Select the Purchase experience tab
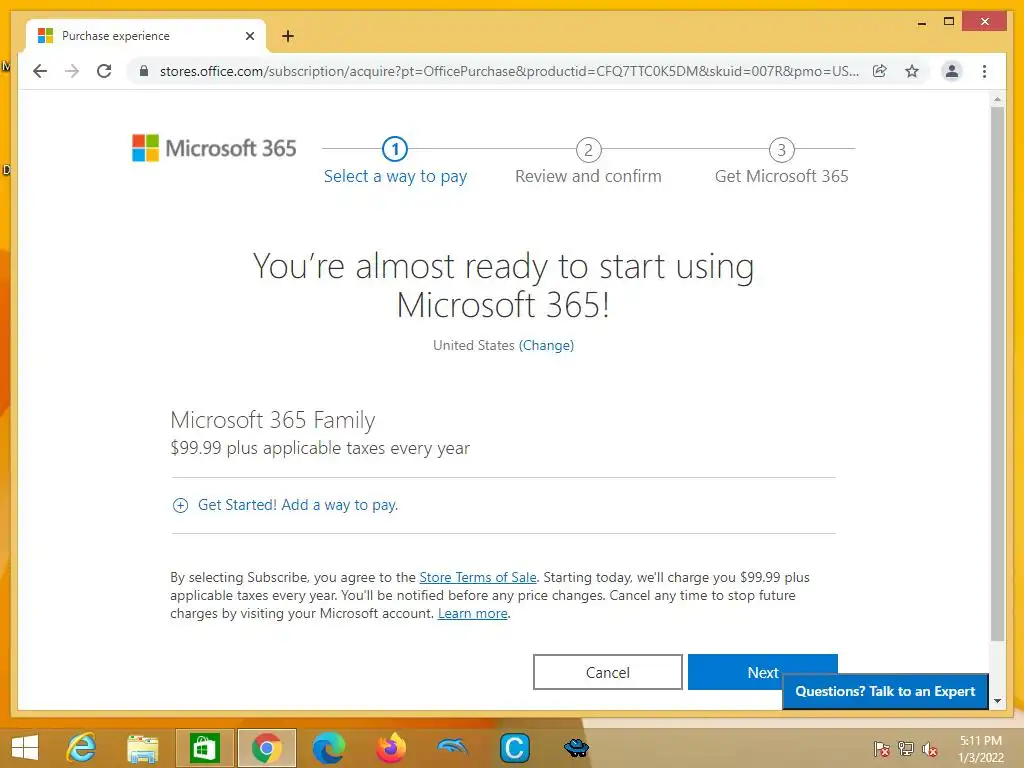 [x=146, y=36]
